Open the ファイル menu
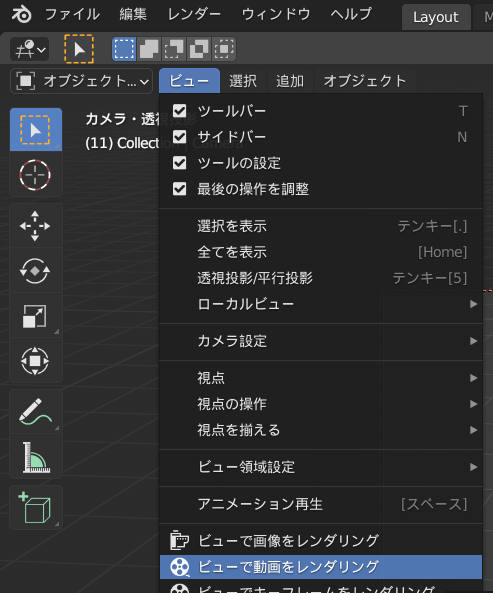This screenshot has height=593, width=493. click(73, 15)
